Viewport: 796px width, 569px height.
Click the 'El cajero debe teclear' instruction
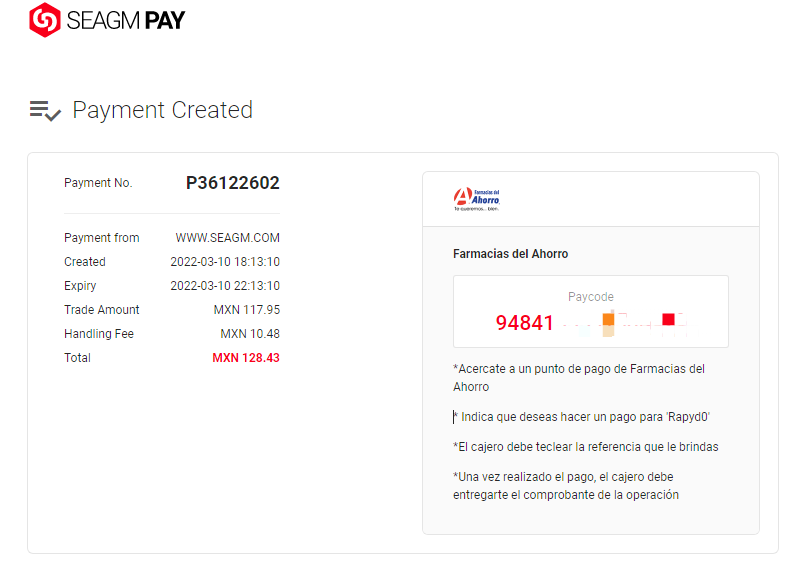586,447
